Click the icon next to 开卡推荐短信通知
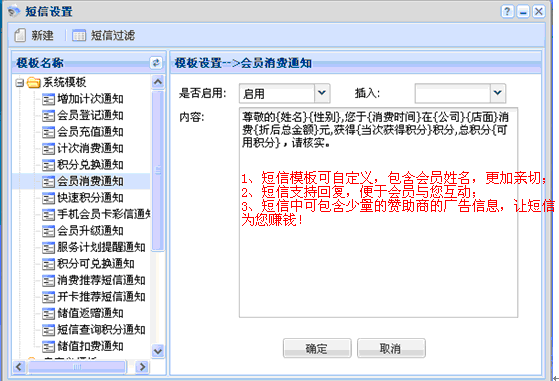This screenshot has width=559, height=381. (x=48, y=297)
